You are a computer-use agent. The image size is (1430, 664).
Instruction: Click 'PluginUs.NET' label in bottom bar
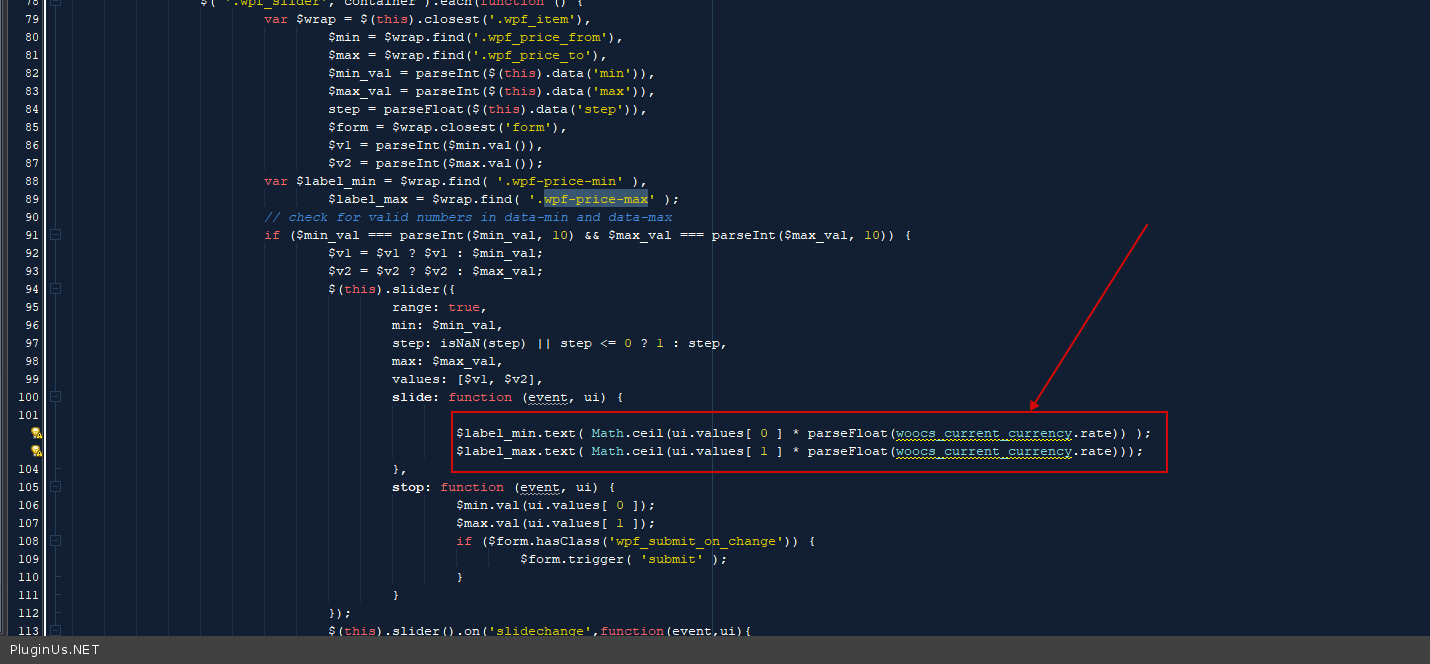tap(54, 650)
